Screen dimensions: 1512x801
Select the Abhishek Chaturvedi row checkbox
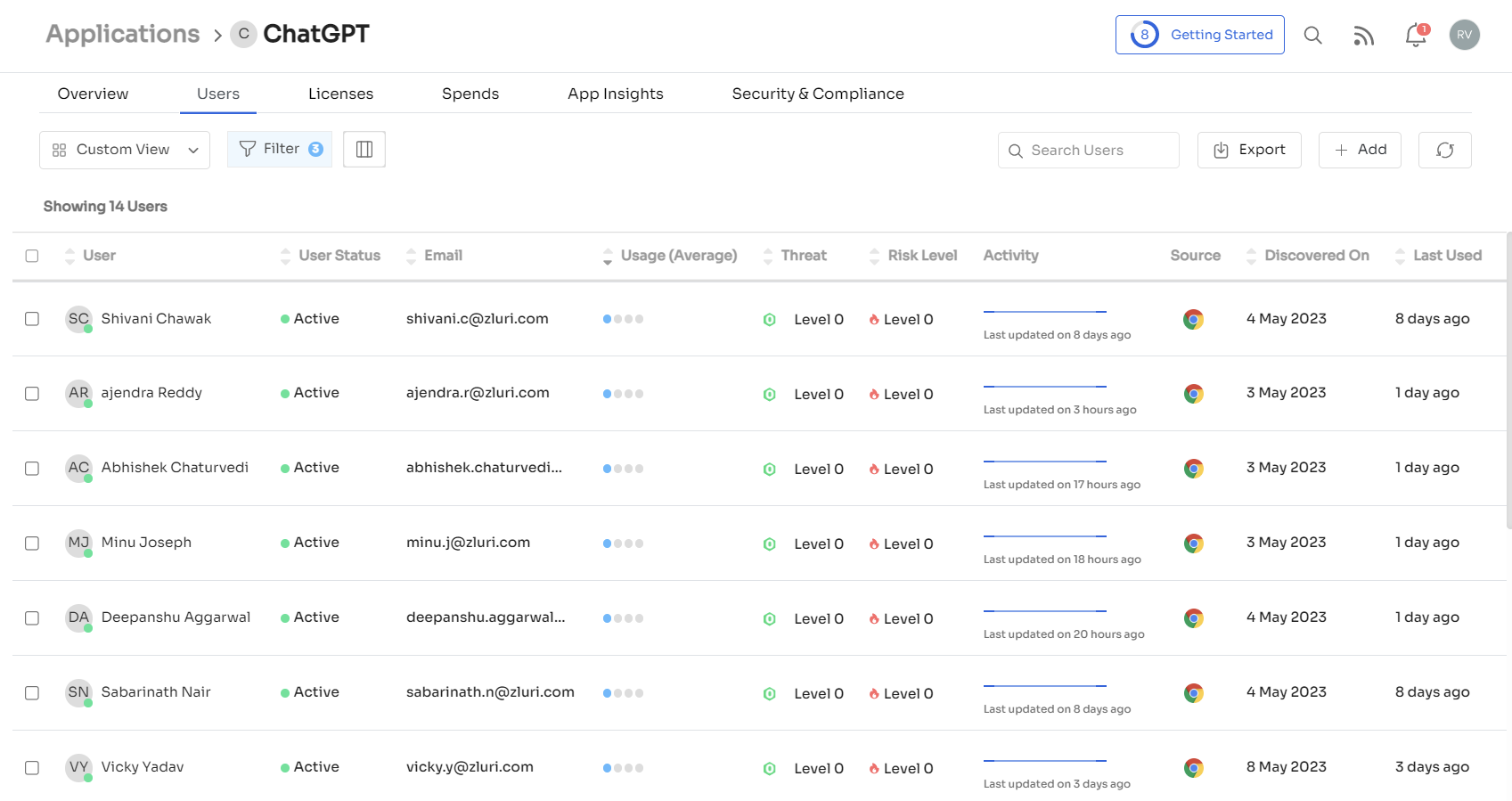click(x=32, y=469)
